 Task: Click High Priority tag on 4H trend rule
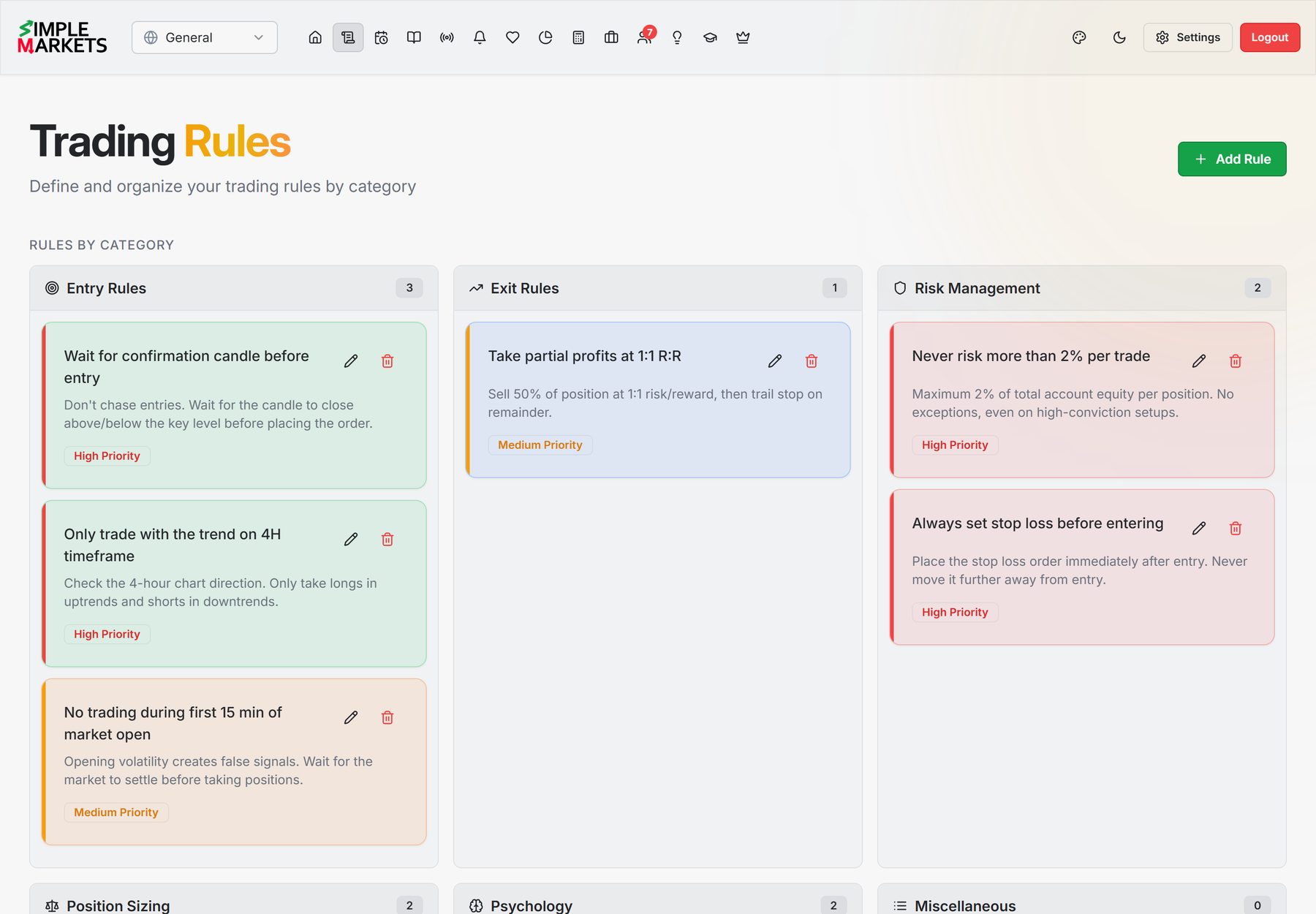pos(107,635)
